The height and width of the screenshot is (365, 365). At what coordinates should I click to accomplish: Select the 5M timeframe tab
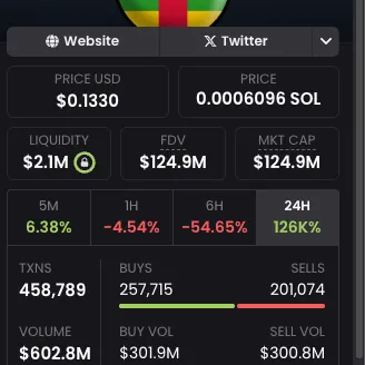(x=49, y=217)
